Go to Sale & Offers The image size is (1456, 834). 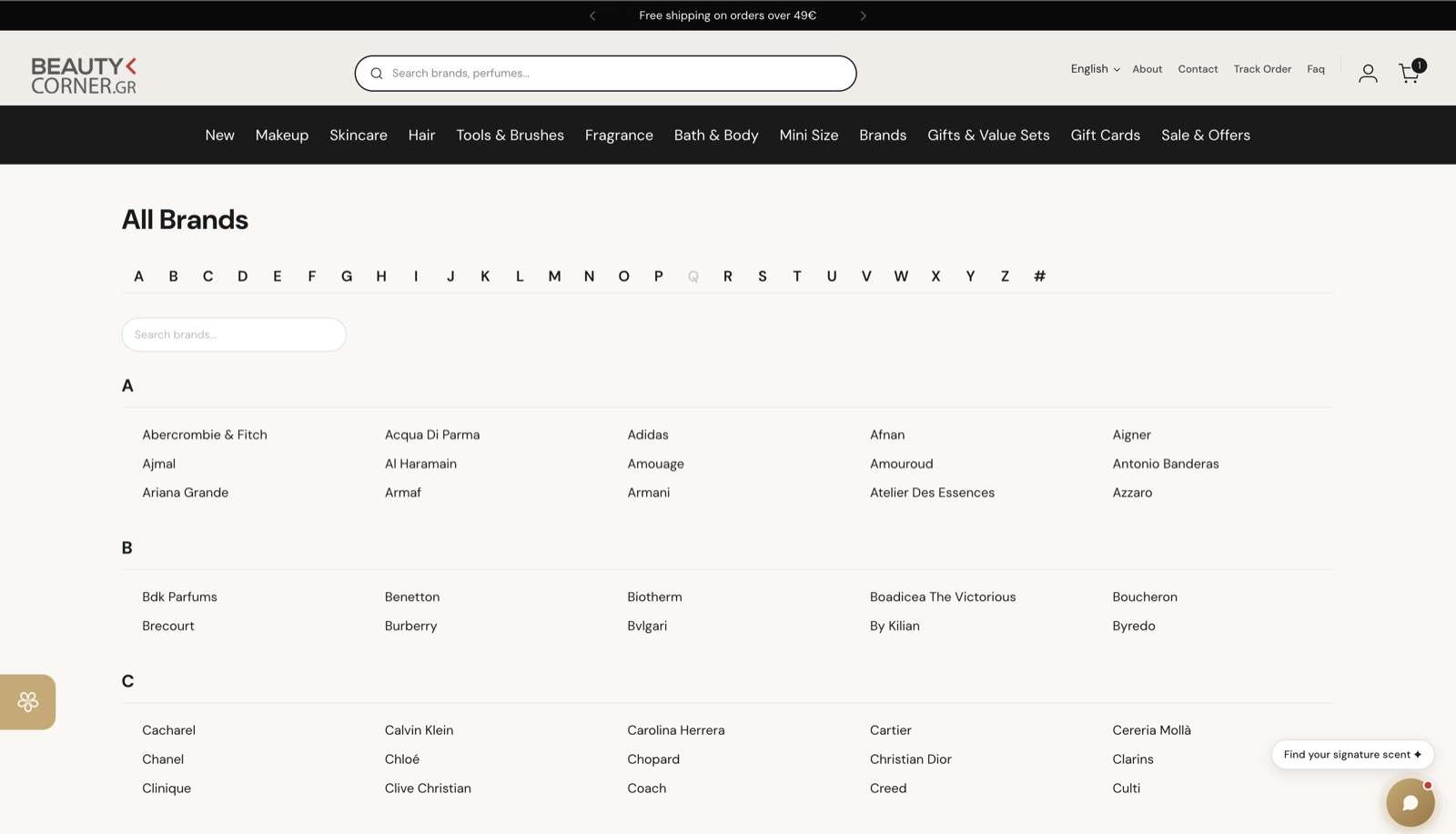coord(1205,136)
